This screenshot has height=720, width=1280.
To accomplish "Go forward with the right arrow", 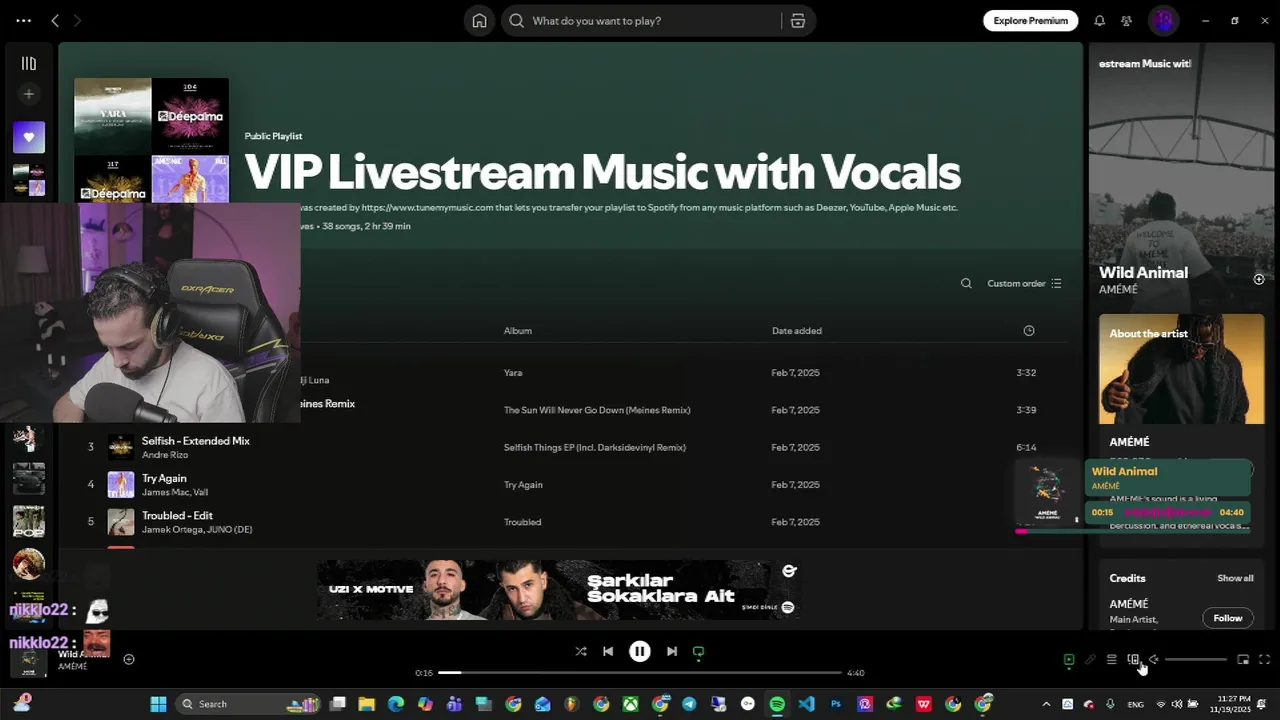I will click(x=77, y=21).
